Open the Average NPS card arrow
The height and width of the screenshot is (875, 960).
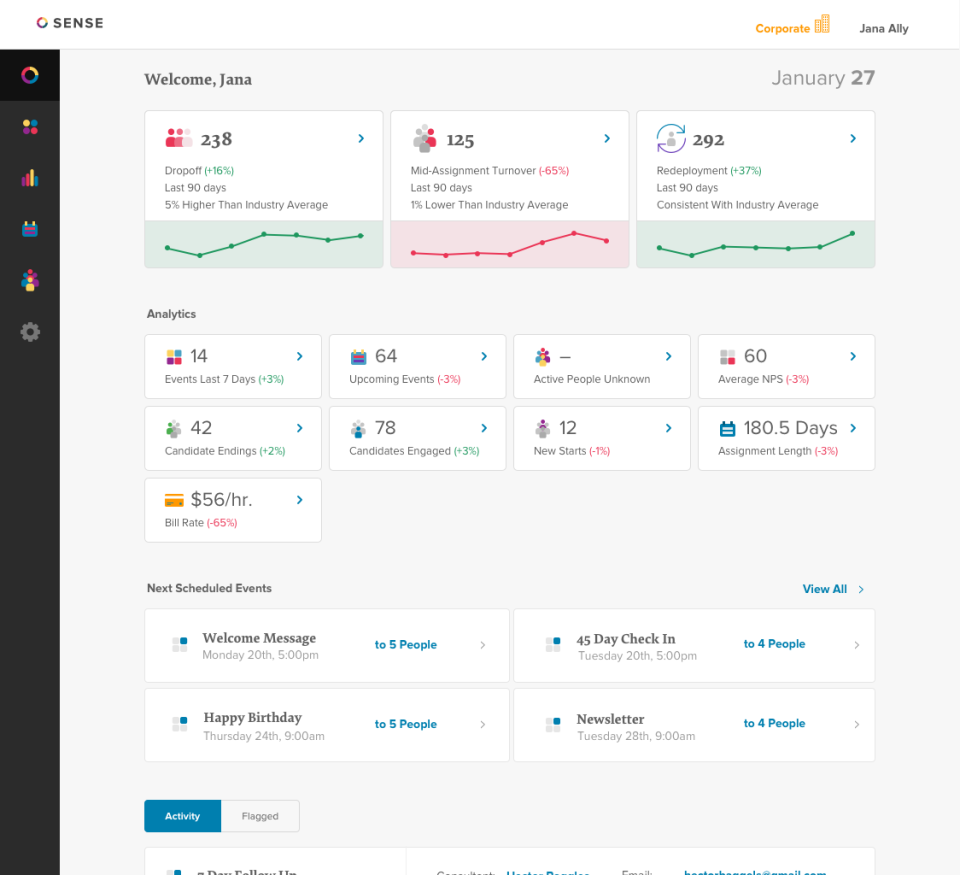click(x=853, y=356)
